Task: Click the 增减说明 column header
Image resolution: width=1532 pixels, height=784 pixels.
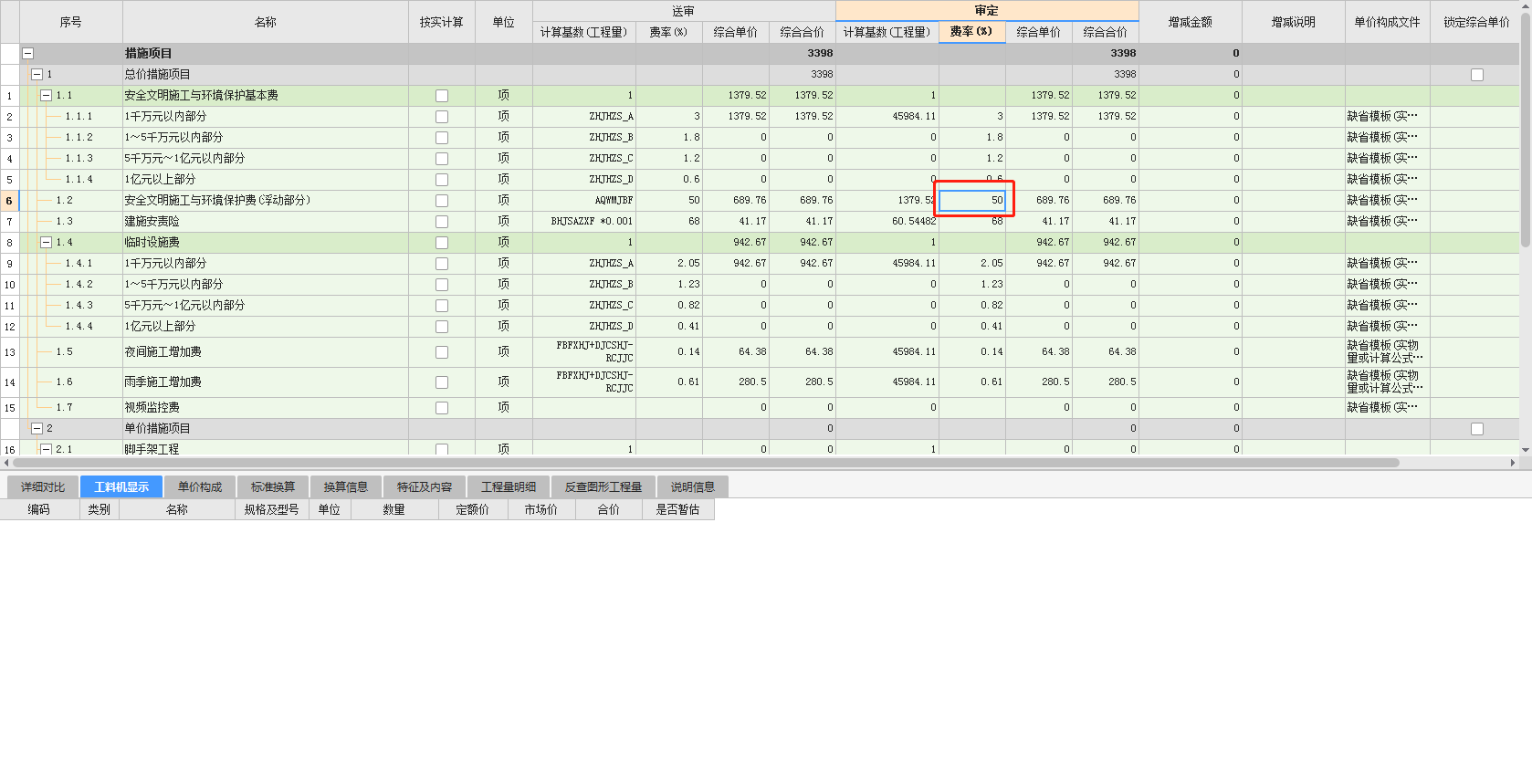Action: tap(1294, 22)
